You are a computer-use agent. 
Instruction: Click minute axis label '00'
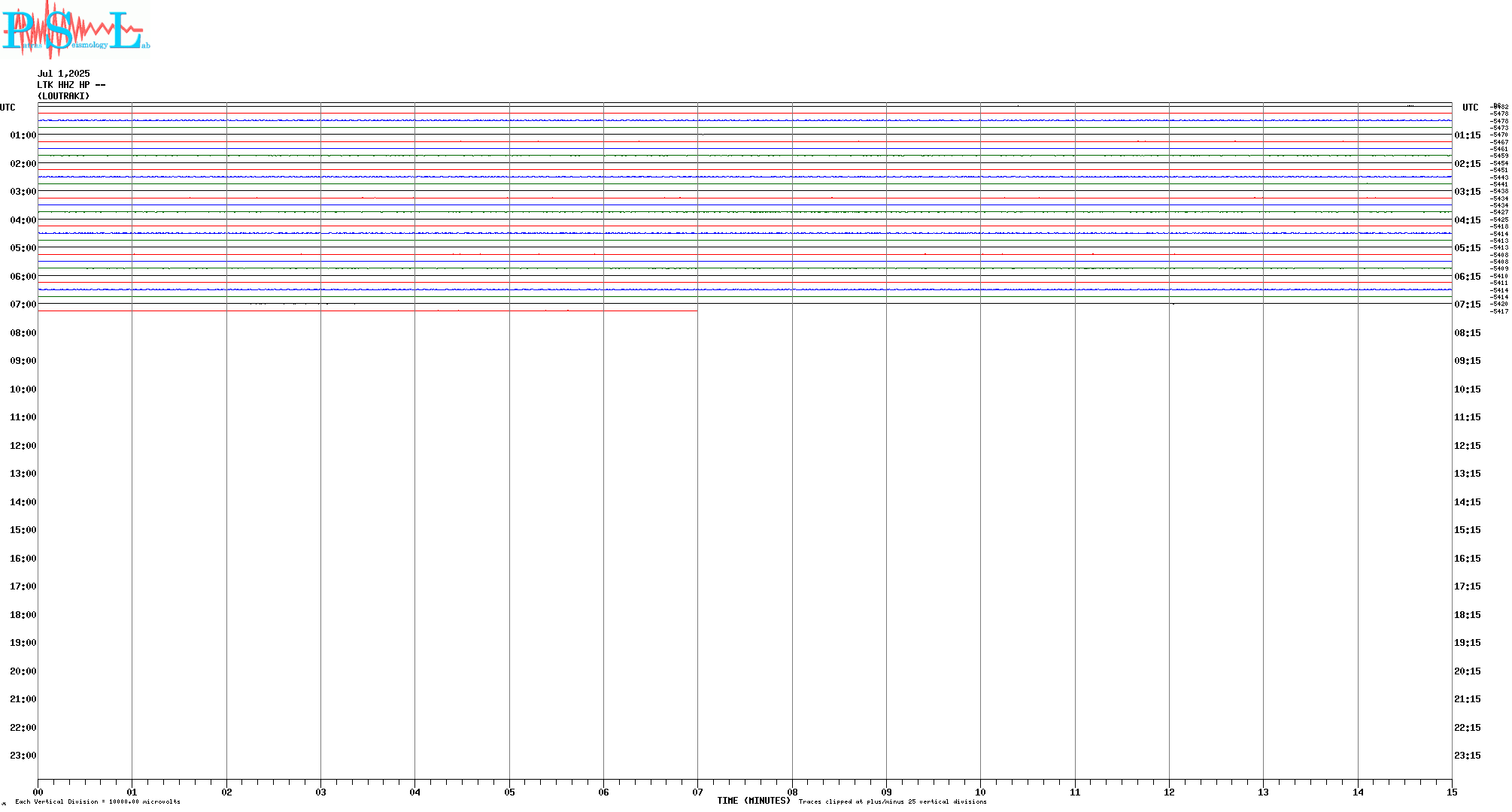point(38,792)
